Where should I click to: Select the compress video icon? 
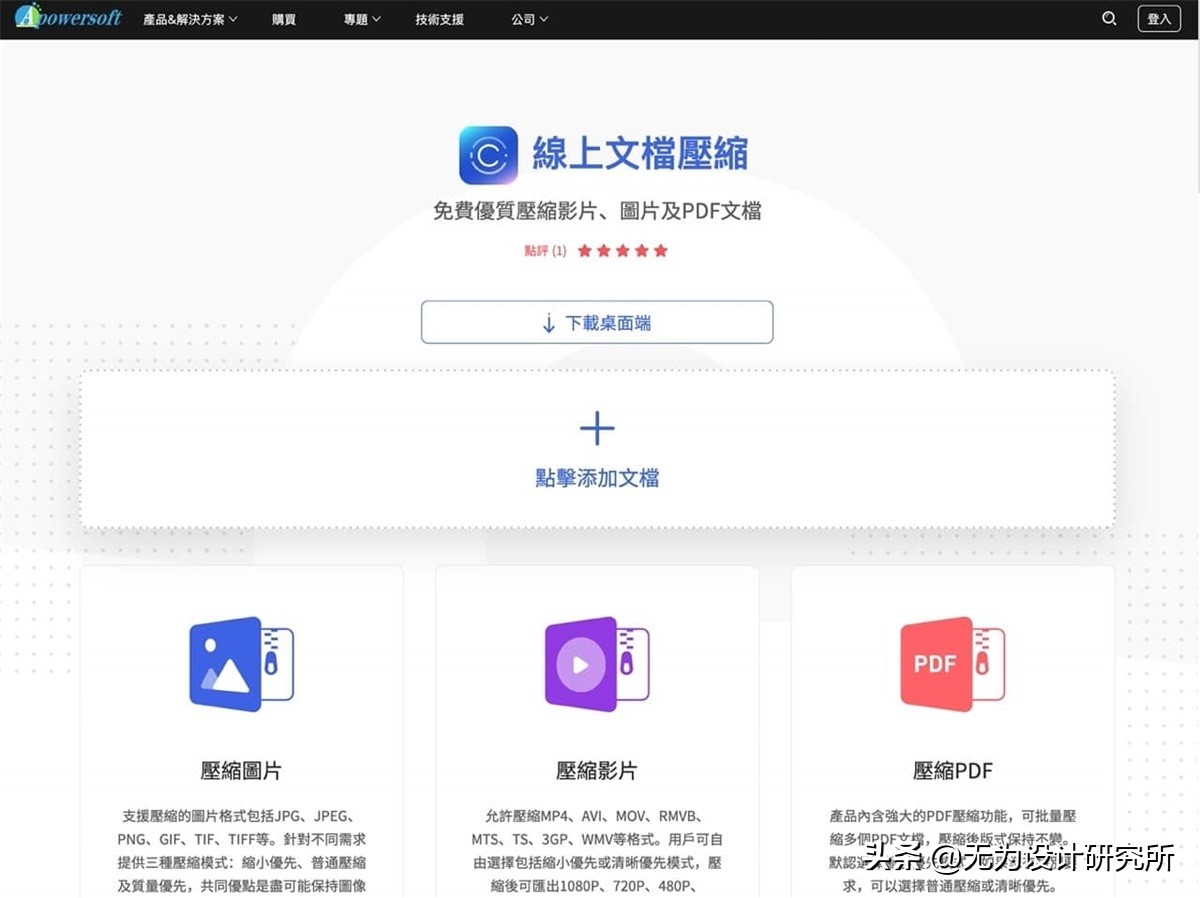click(597, 663)
